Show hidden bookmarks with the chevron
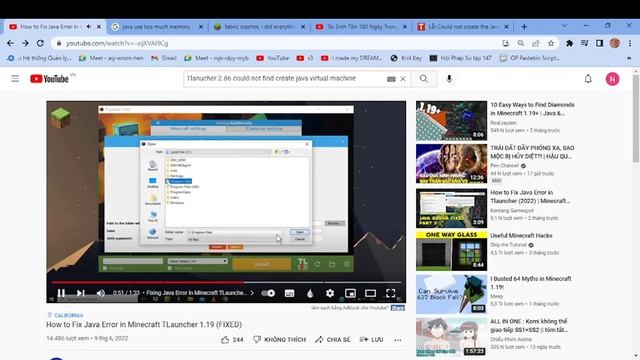The width and height of the screenshot is (640, 360). (629, 58)
